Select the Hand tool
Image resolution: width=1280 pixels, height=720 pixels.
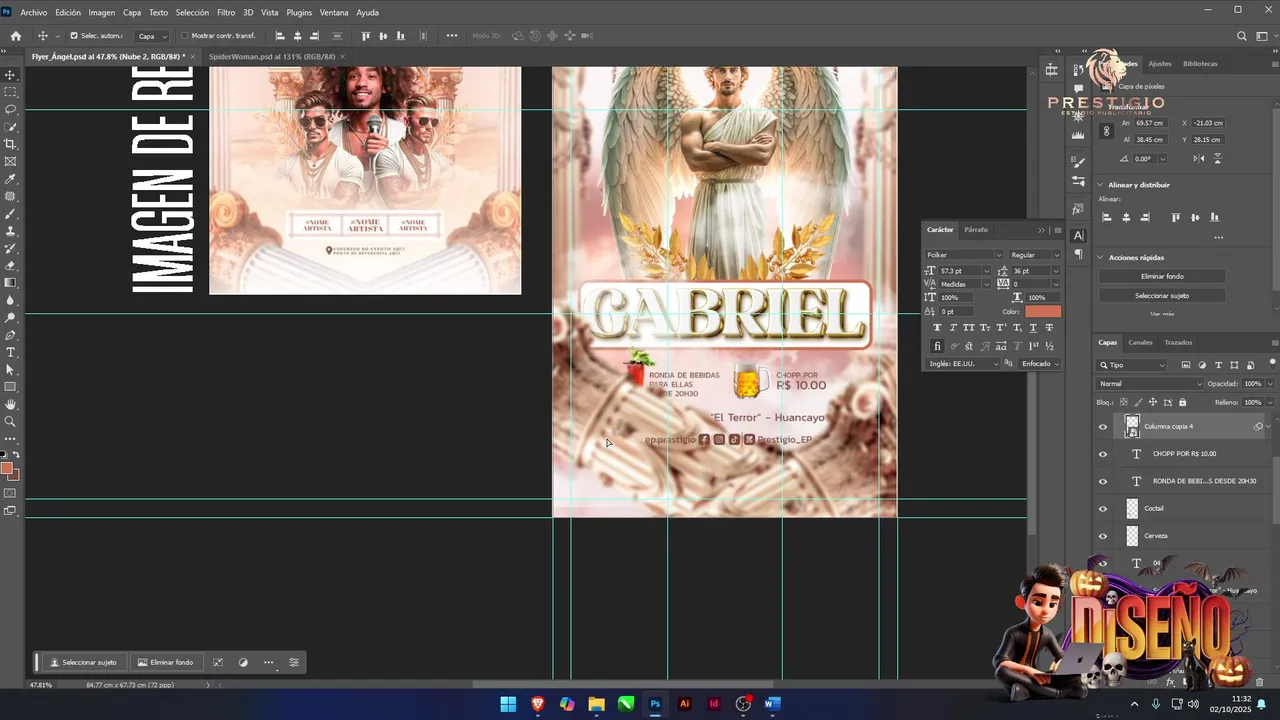click(x=11, y=404)
